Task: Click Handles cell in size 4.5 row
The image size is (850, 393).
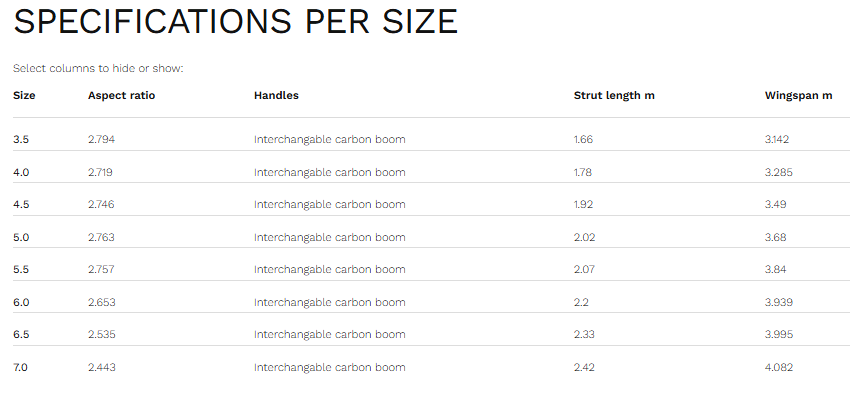Action: [330, 204]
